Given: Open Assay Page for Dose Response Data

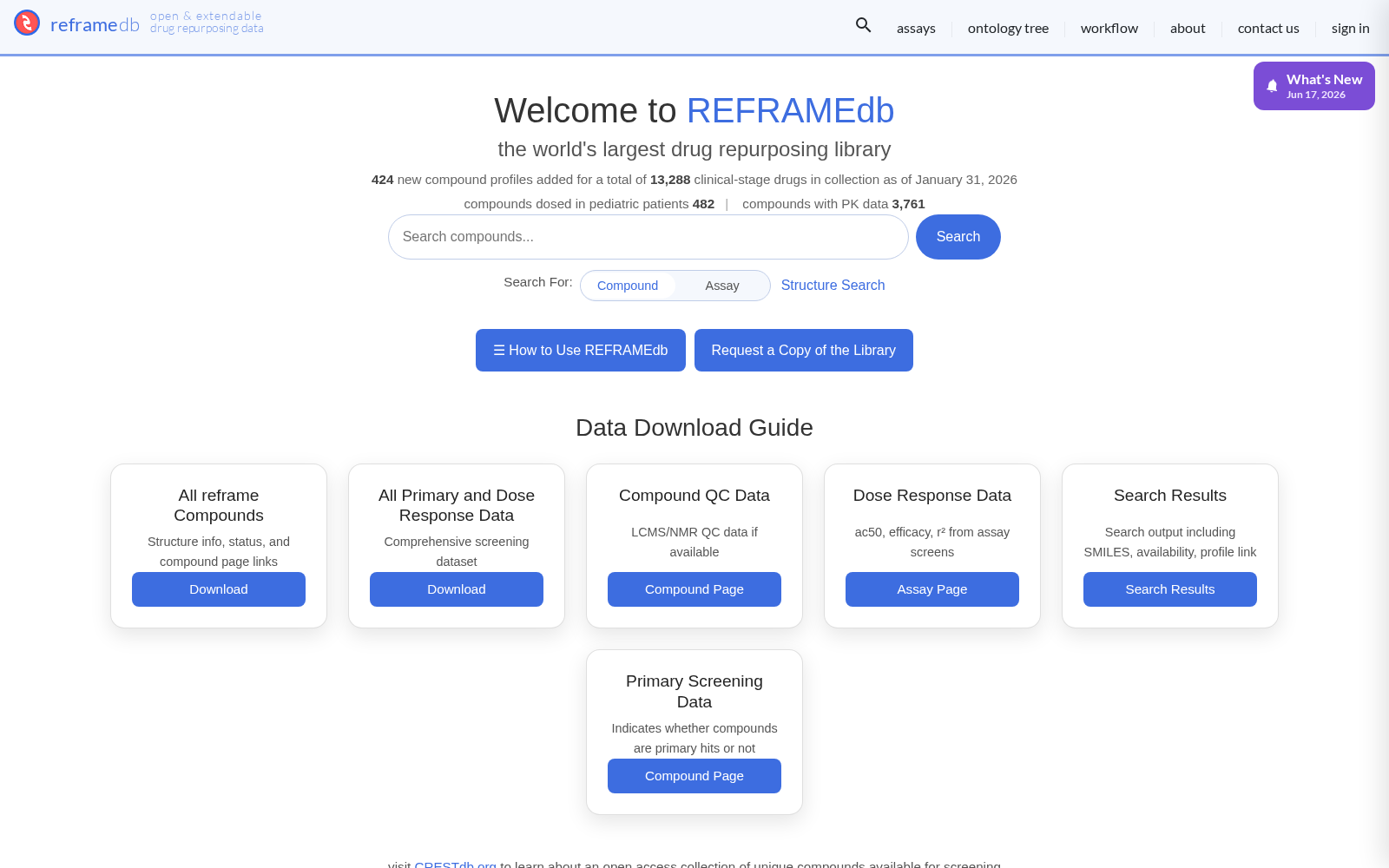Looking at the screenshot, I should click(x=932, y=589).
